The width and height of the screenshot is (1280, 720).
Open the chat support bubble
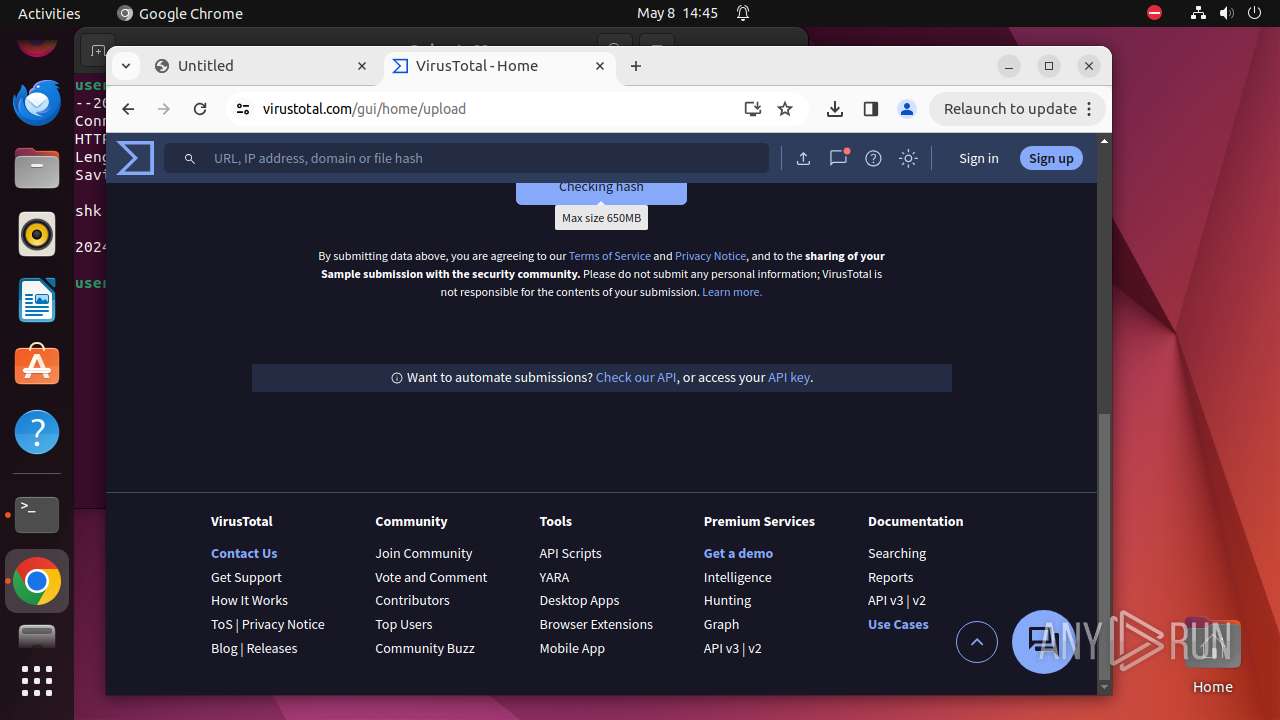point(1043,641)
